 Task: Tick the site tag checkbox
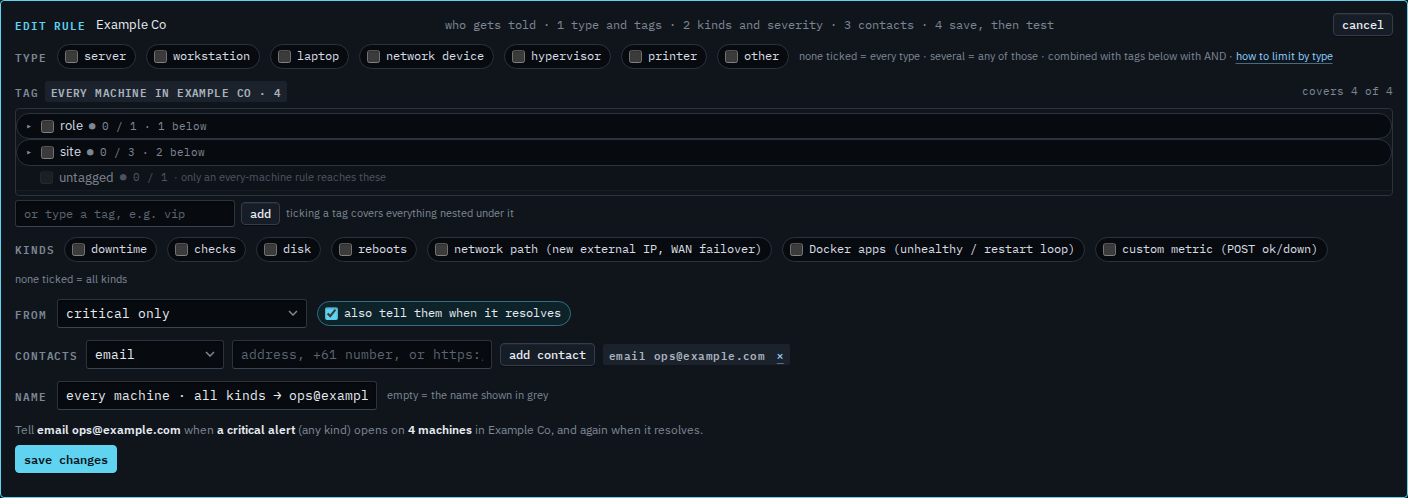click(x=47, y=152)
